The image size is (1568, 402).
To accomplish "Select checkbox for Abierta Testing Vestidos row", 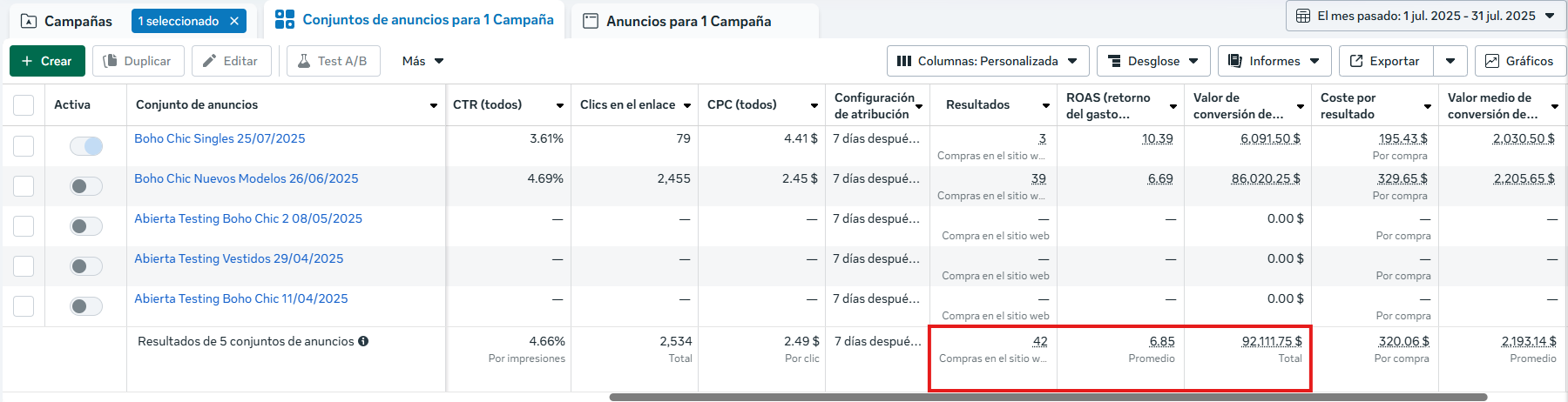I will coord(24,266).
